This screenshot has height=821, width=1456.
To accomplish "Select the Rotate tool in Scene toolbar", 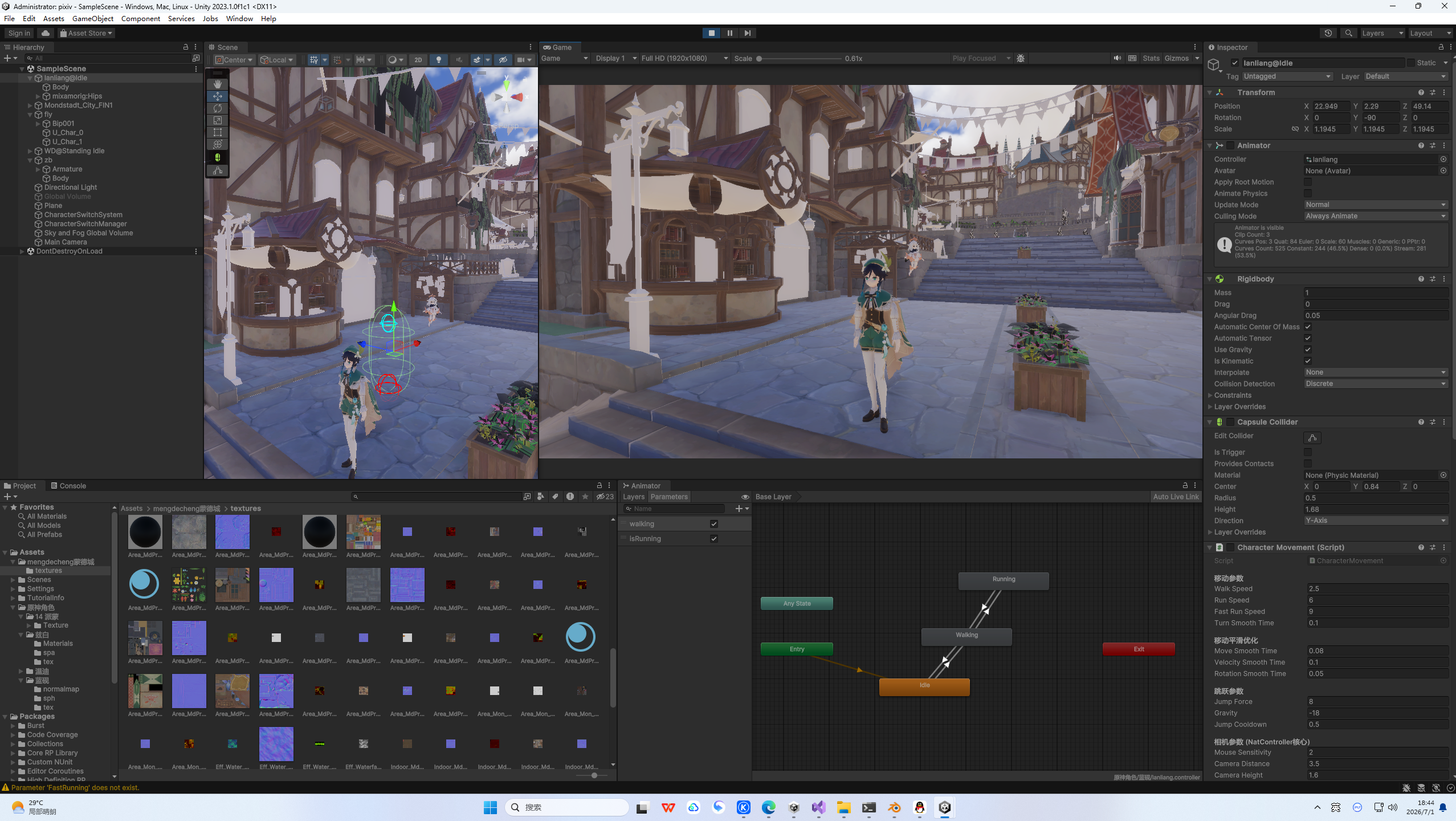I will pyautogui.click(x=217, y=108).
